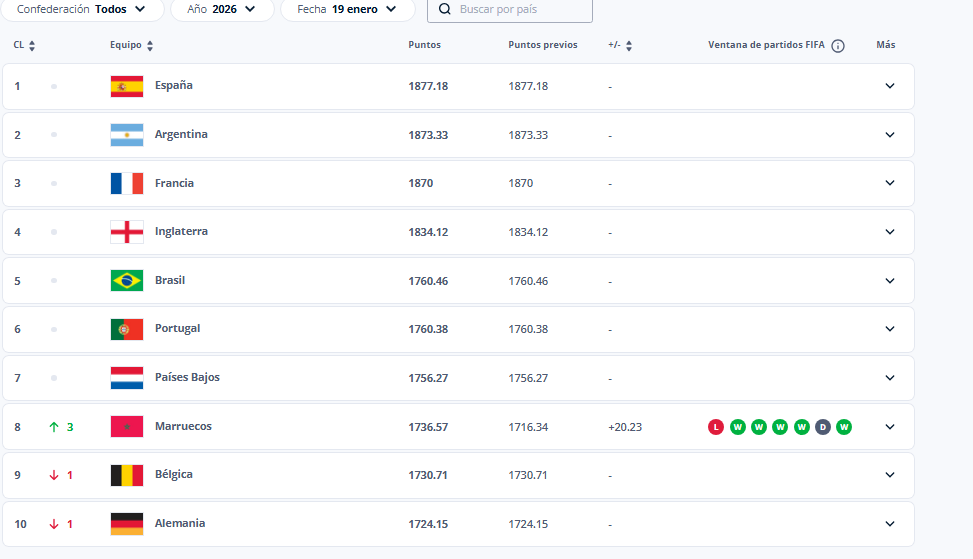This screenshot has height=559, width=973.
Task: Click the info icon beside Ventana de partidos FIFA
Action: (838, 45)
